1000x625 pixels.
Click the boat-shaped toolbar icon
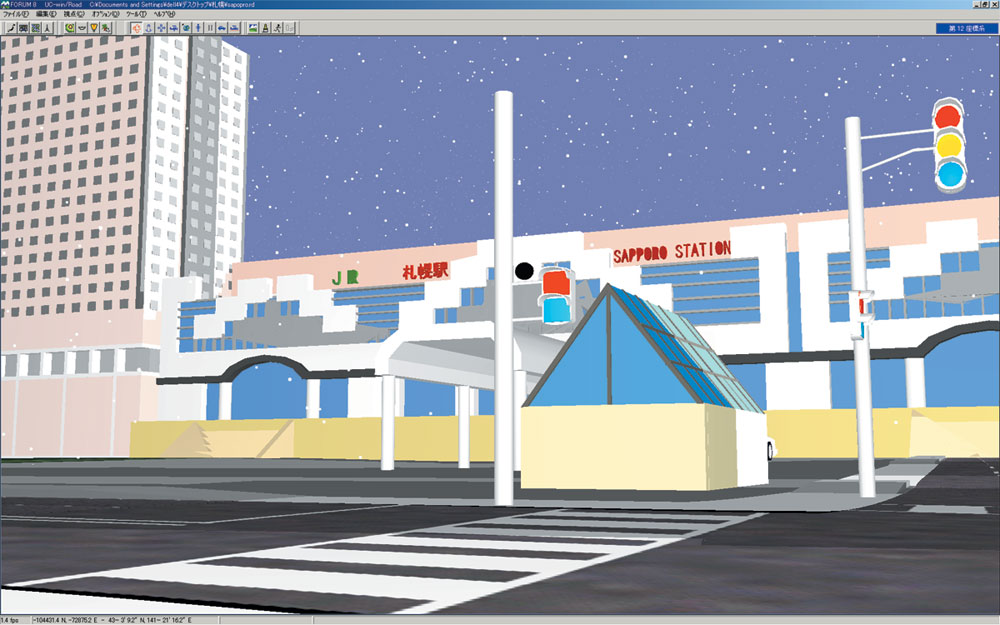[235, 28]
